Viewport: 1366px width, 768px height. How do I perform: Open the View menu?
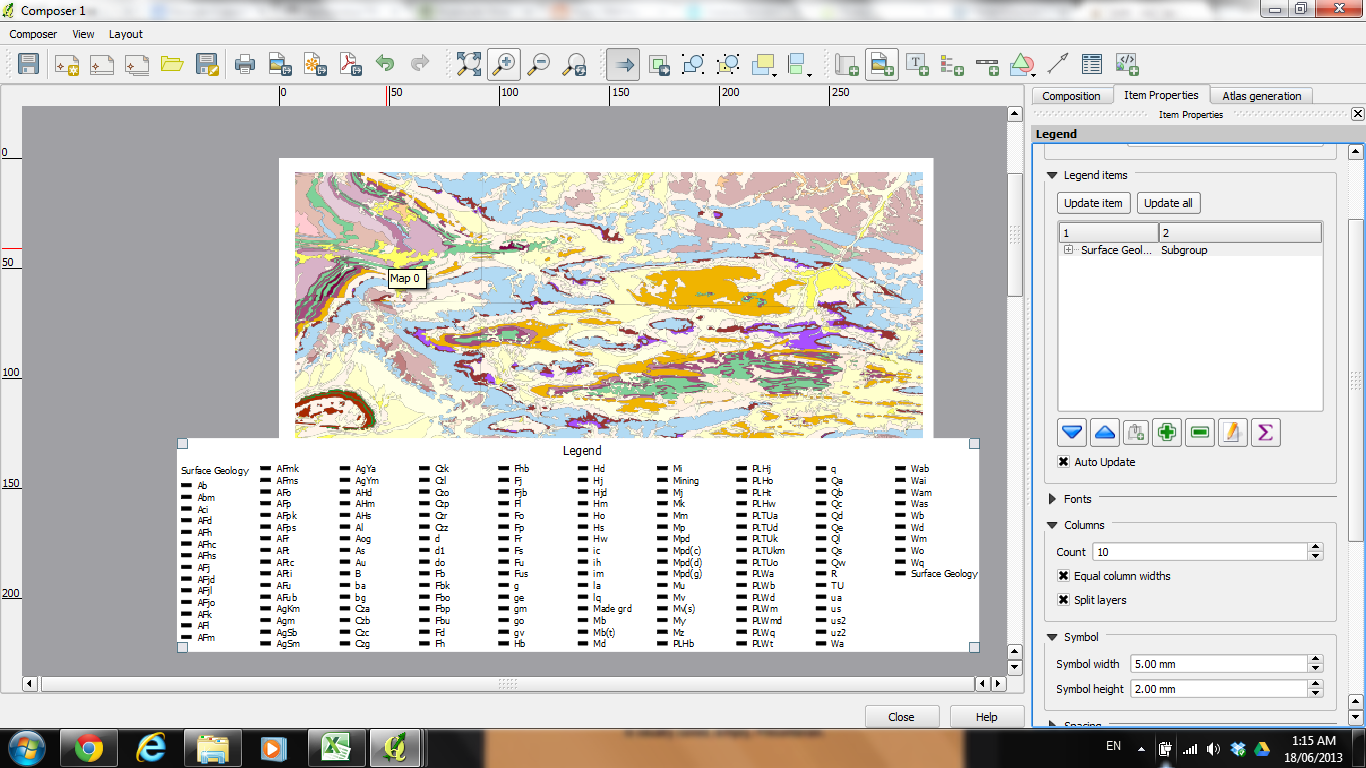(x=83, y=34)
